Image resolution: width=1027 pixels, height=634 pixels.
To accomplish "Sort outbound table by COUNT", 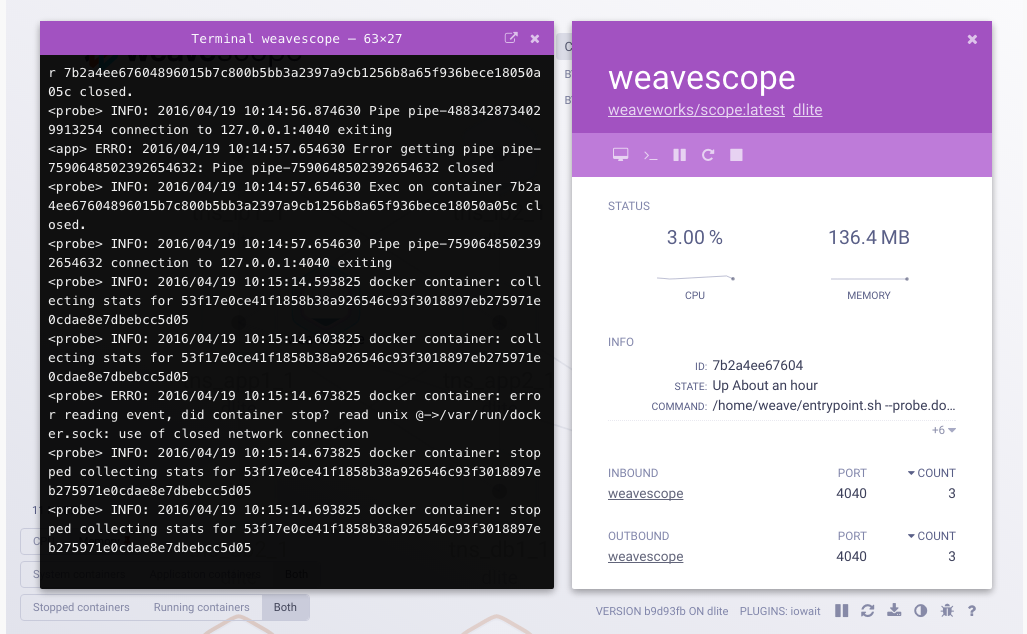I will [x=931, y=536].
